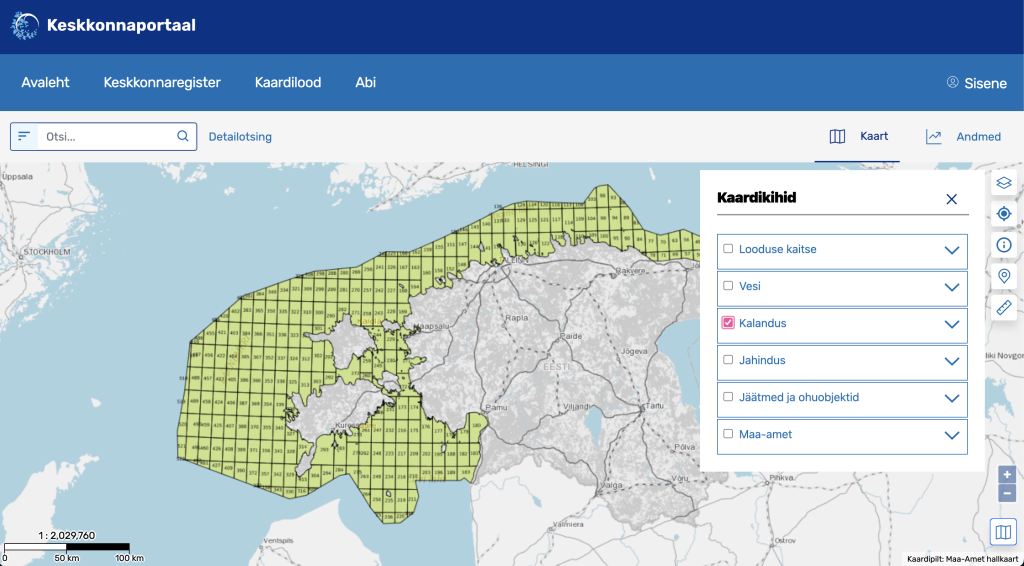The image size is (1024, 566).
Task: Click the map scale 1 : 2,029,760 text
Action: (x=67, y=536)
